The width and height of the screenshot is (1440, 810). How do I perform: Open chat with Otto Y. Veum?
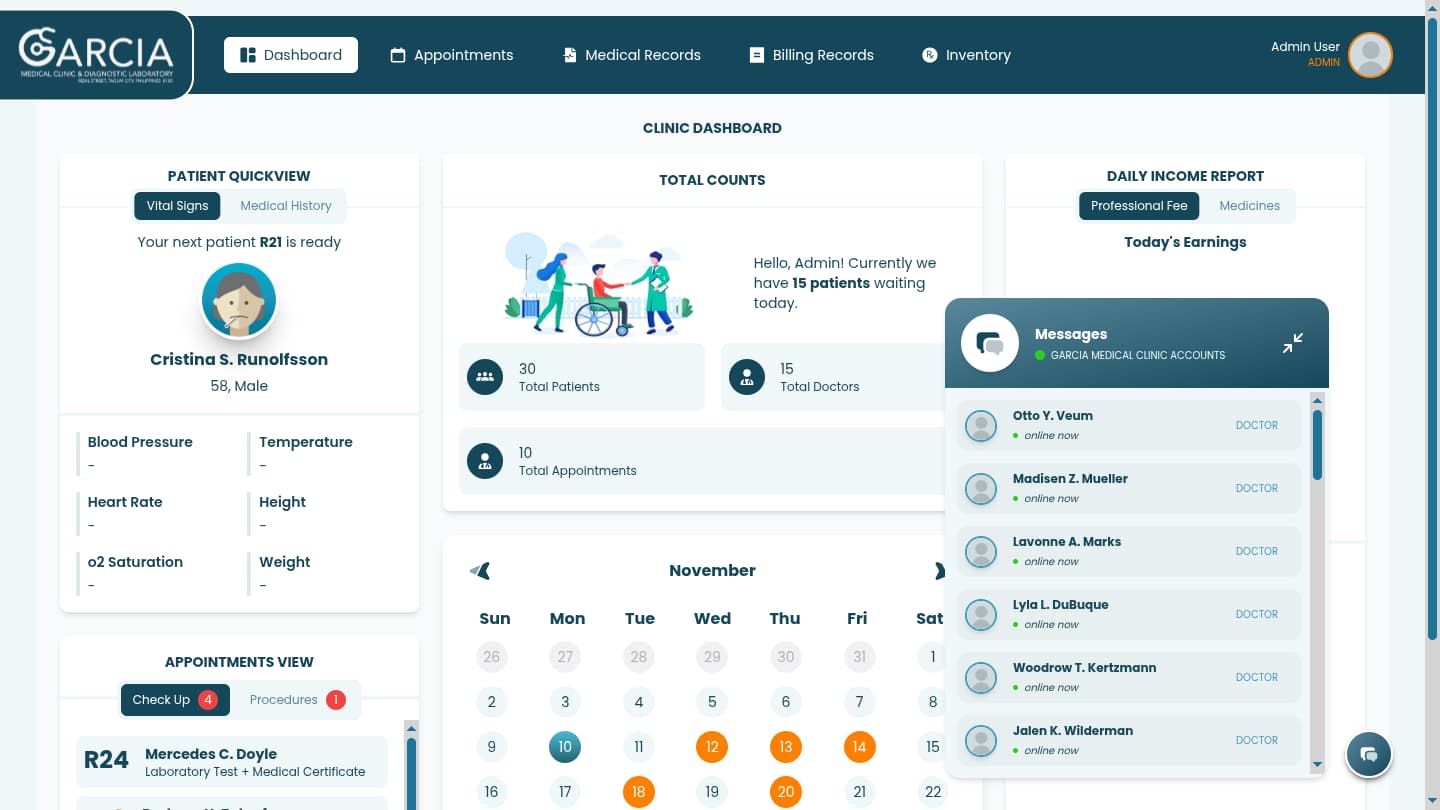tap(1129, 425)
